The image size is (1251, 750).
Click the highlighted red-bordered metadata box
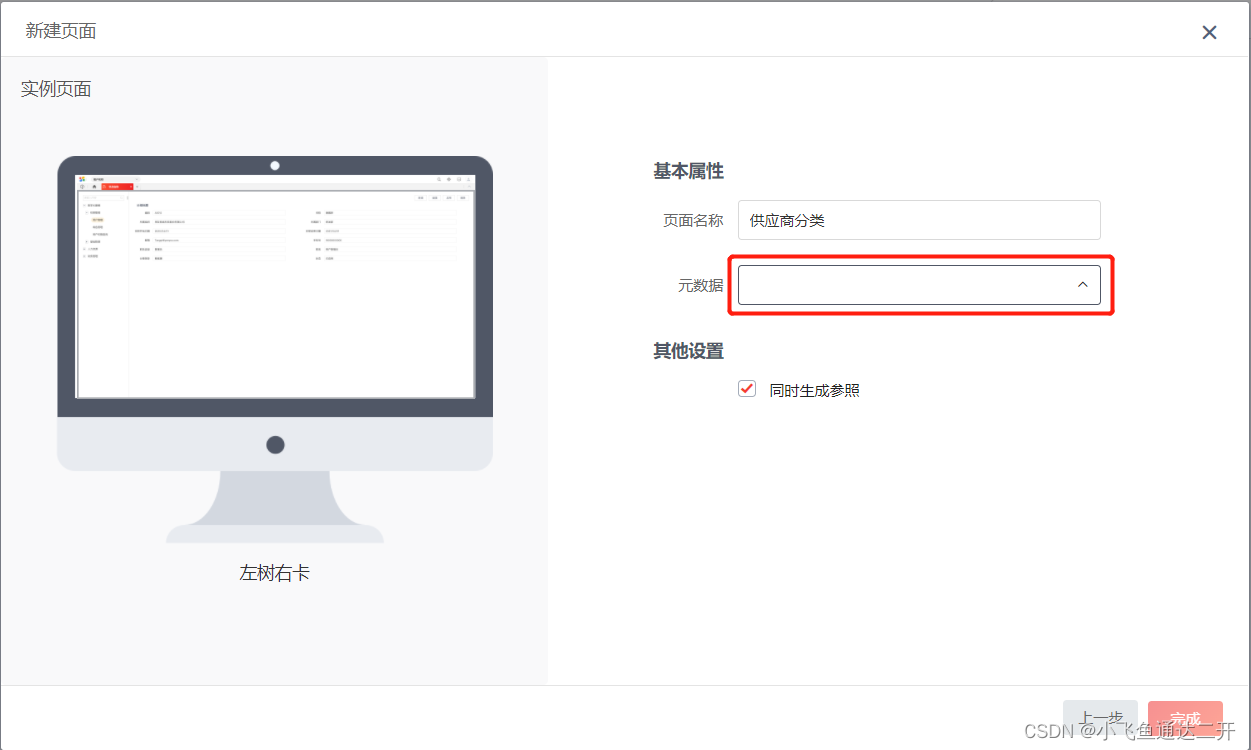918,285
